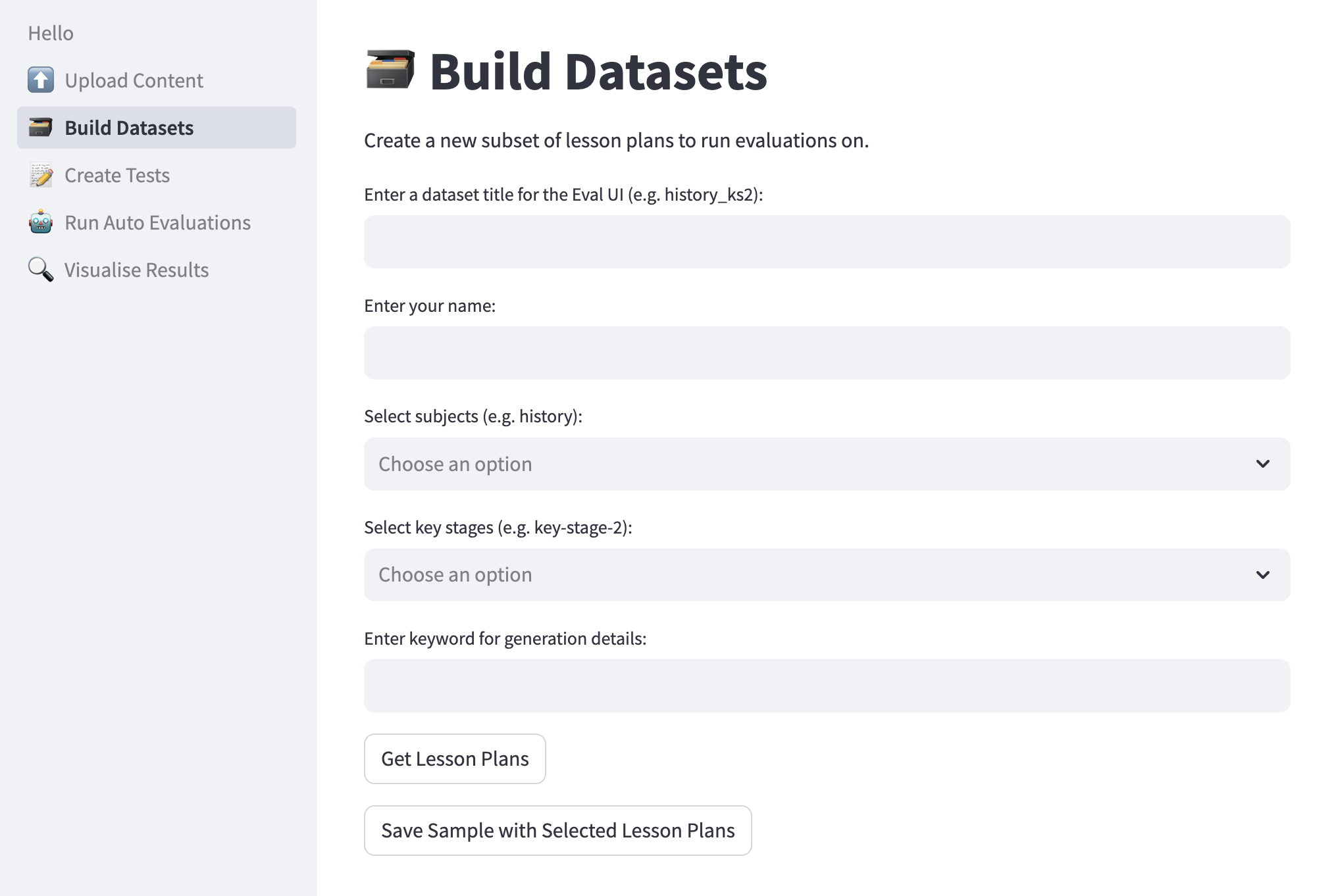This screenshot has height=896, width=1340.
Task: Open the Hello page in sidebar
Action: coord(51,33)
